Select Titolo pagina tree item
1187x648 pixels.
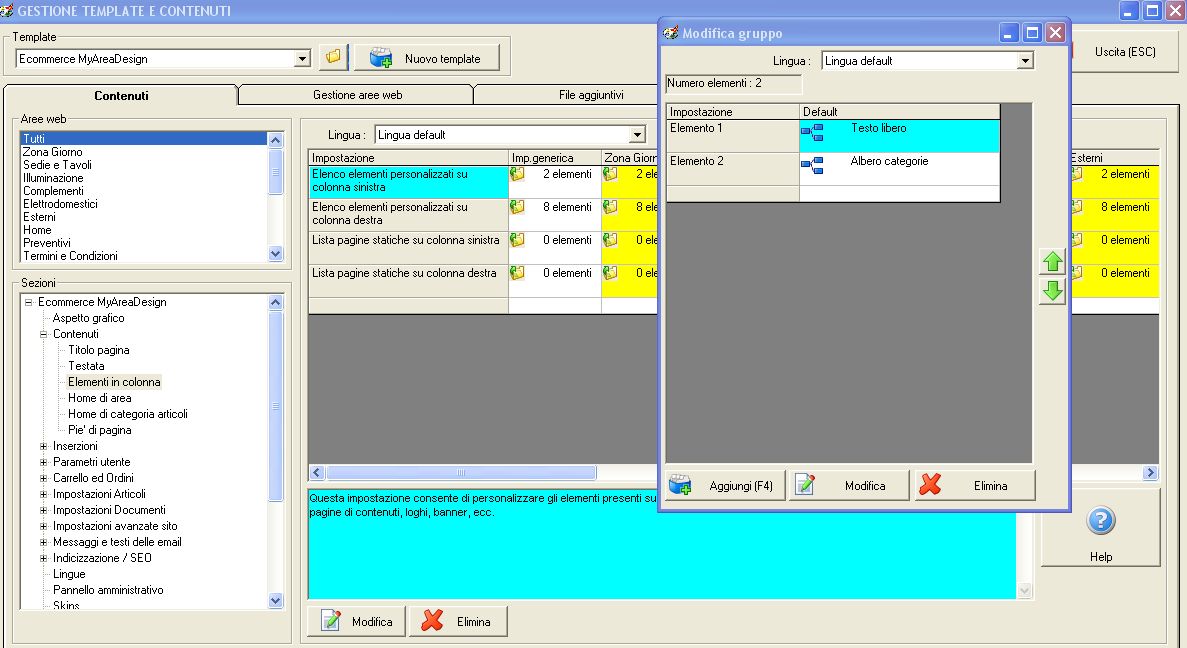[x=98, y=350]
